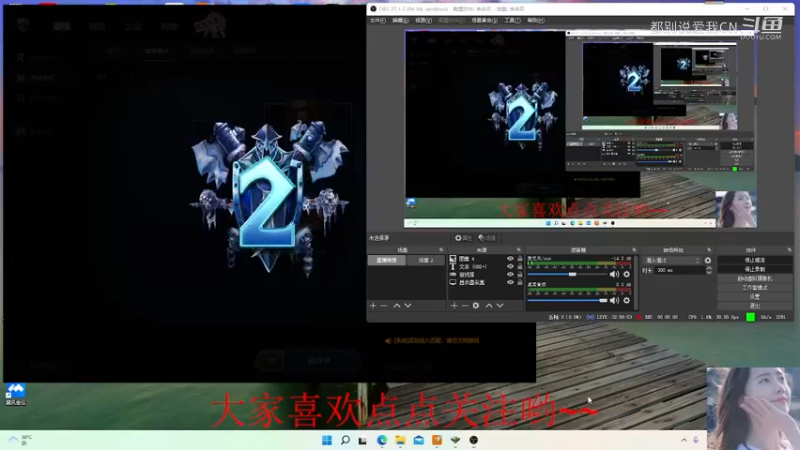The width and height of the screenshot is (800, 450).
Task: Open OBS 设置 settings button
Action: point(755,296)
